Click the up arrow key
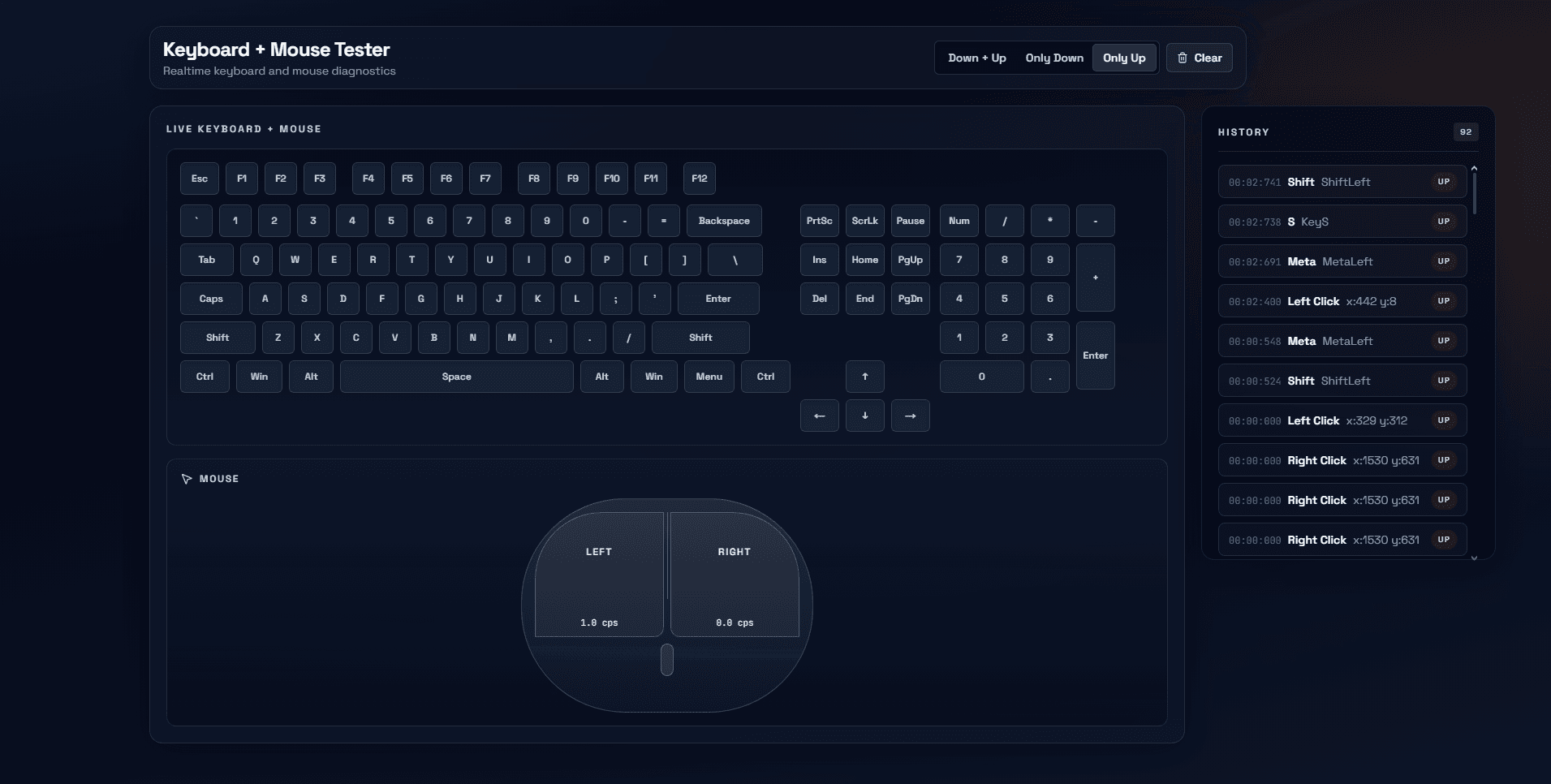1551x784 pixels. pyautogui.click(x=865, y=377)
